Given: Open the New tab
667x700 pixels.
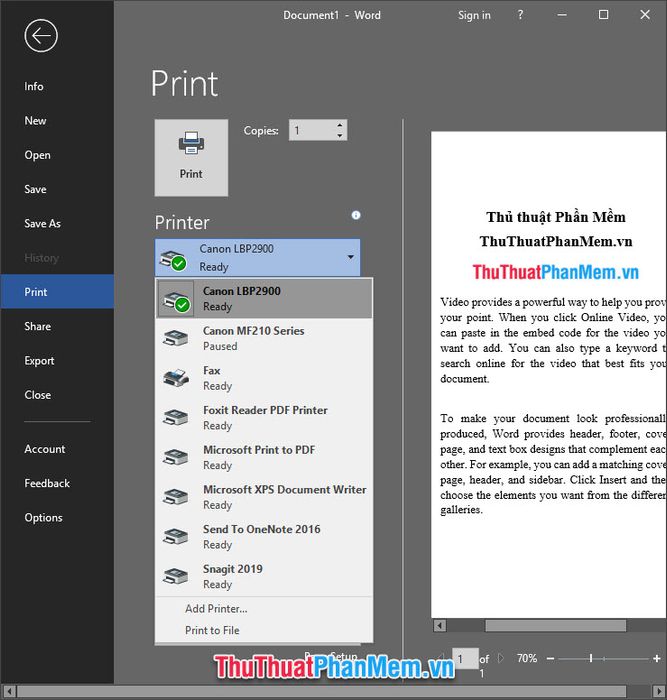Looking at the screenshot, I should (57, 121).
